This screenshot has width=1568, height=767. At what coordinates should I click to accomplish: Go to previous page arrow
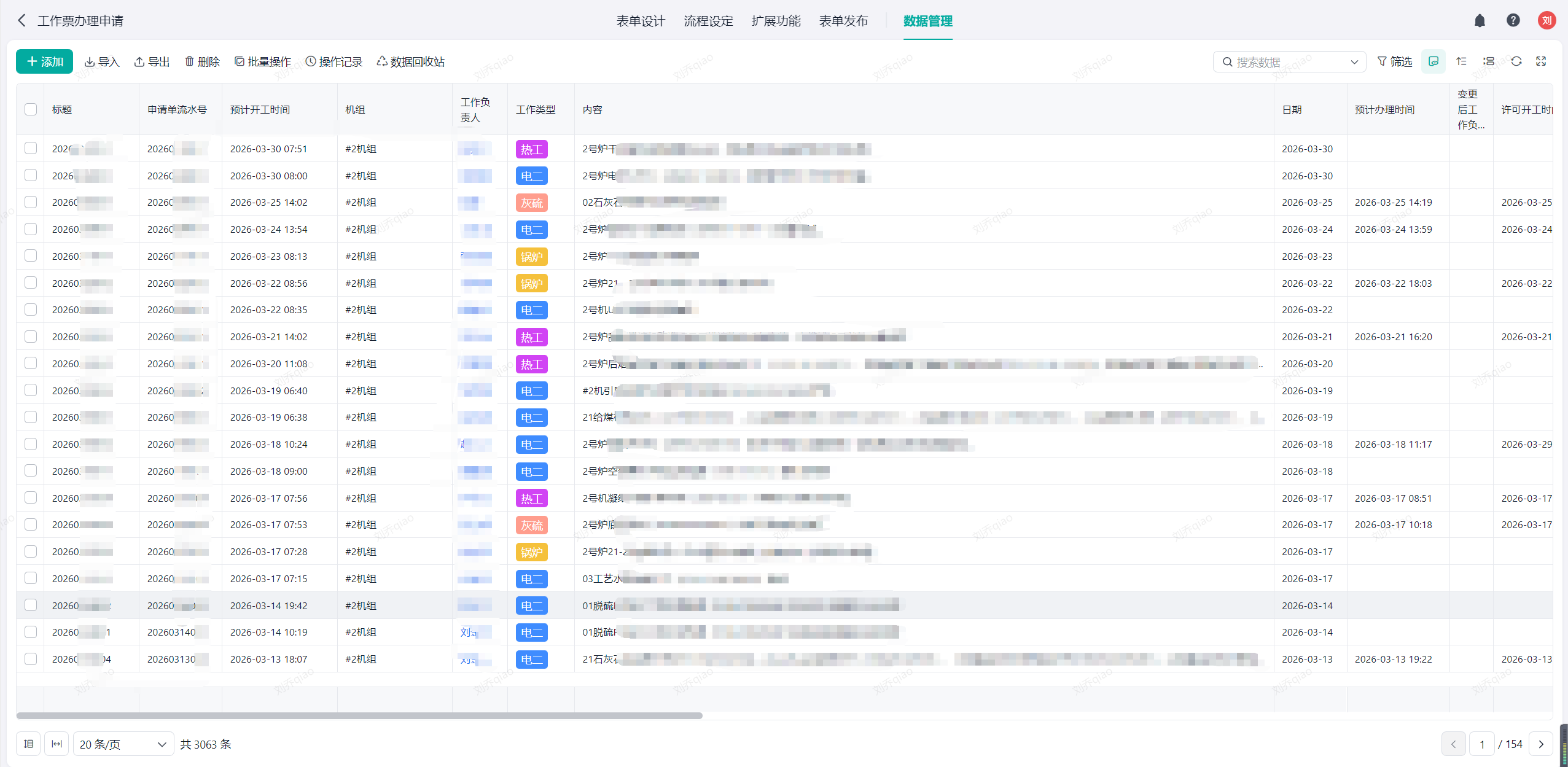coord(1453,744)
